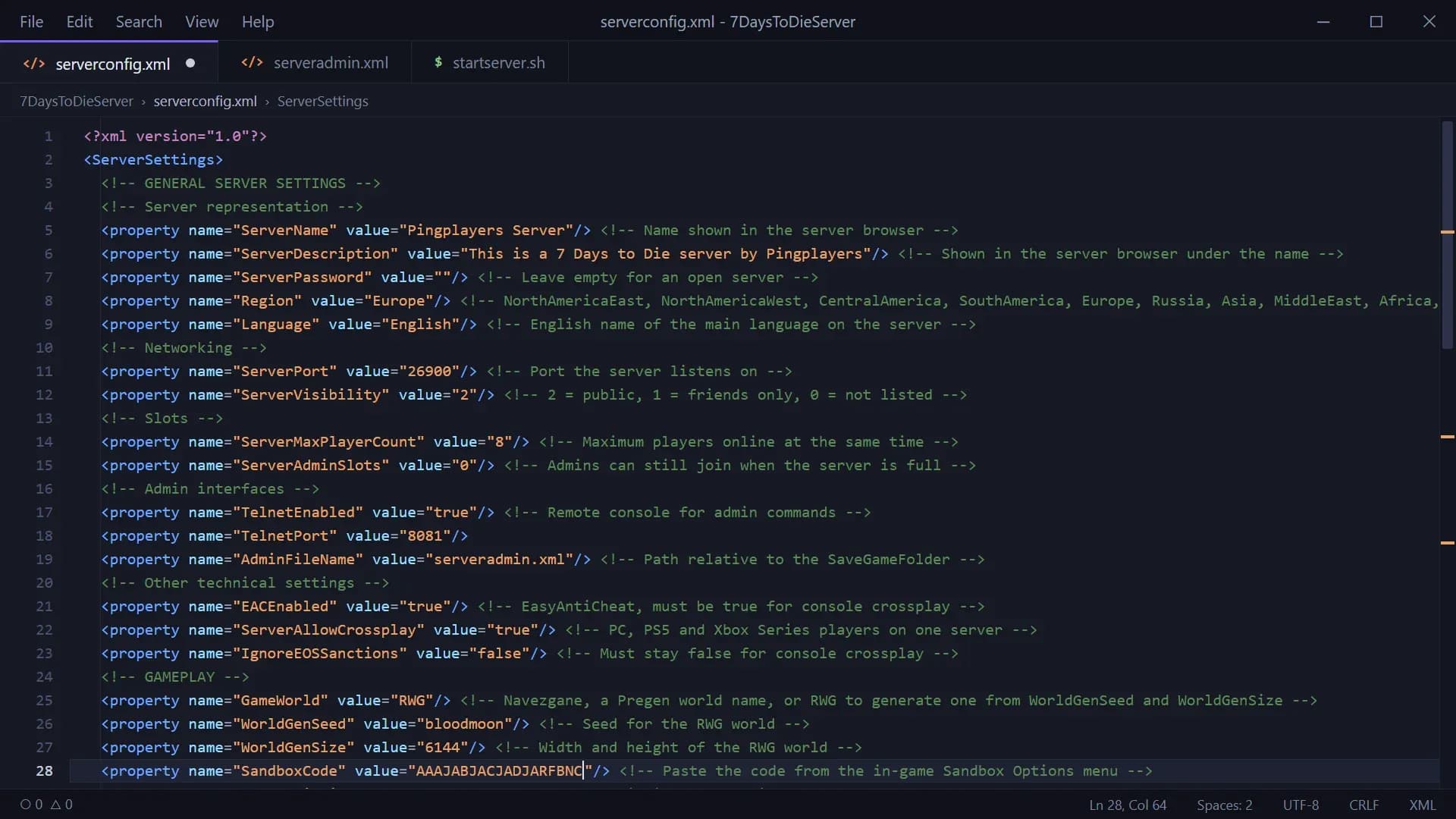The image size is (1456, 819).
Task: Click line number 28 in gutter
Action: (44, 770)
